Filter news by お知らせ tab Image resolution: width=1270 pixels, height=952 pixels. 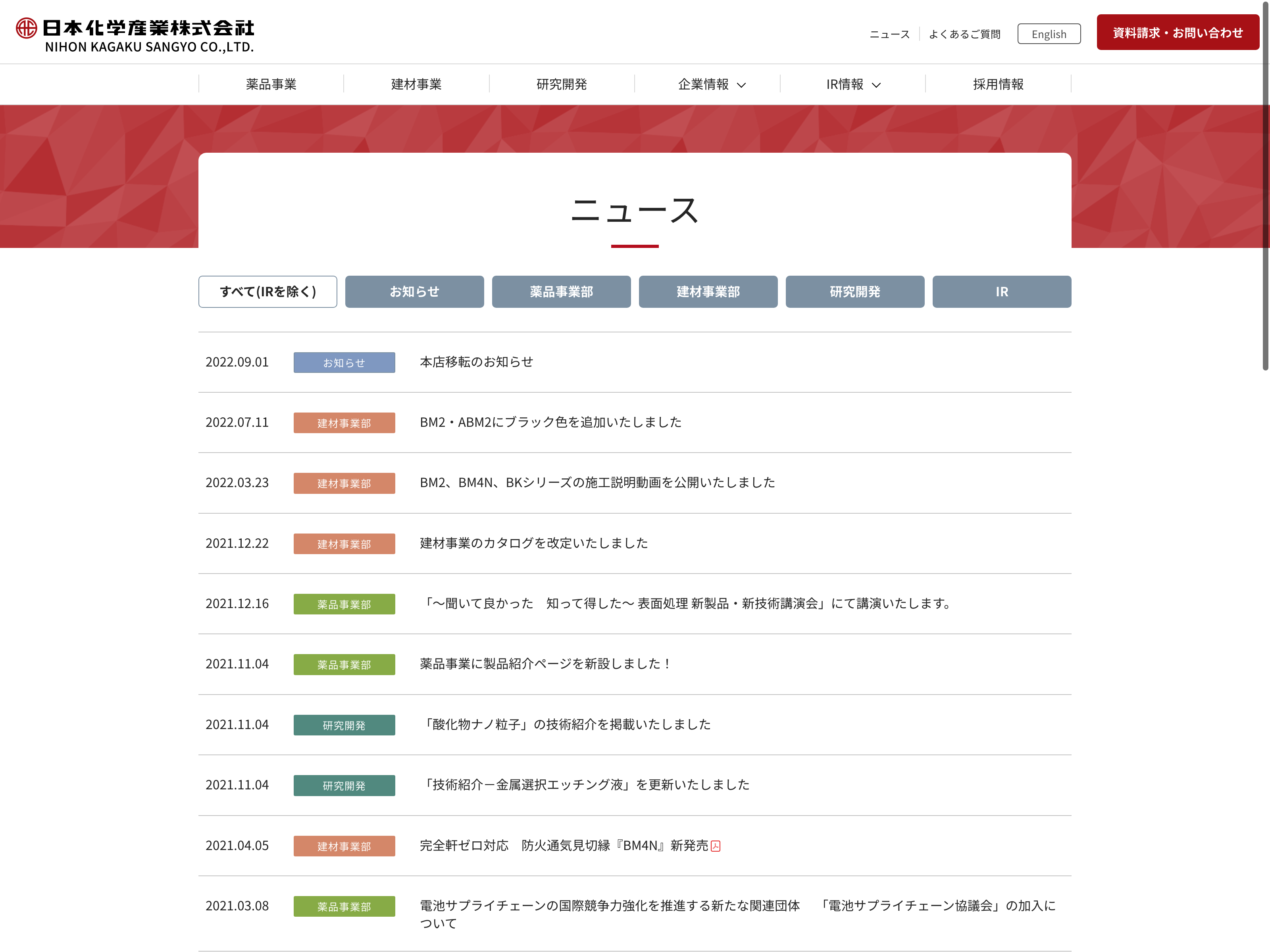pos(414,292)
